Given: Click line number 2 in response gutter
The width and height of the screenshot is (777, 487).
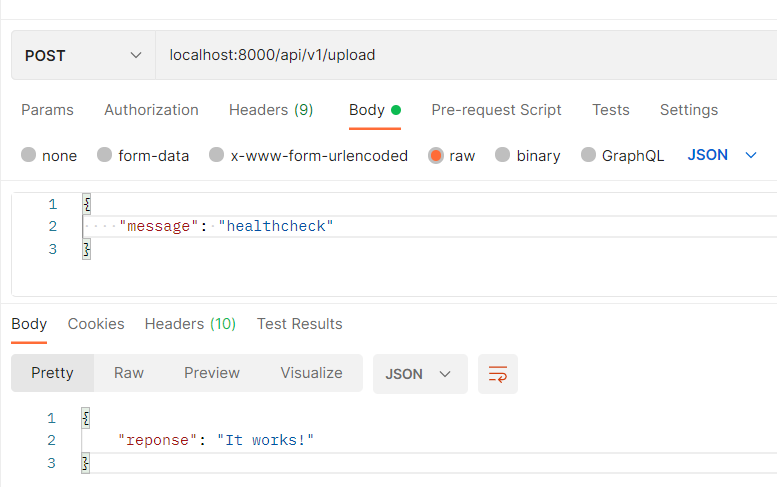Looking at the screenshot, I should 52,440.
